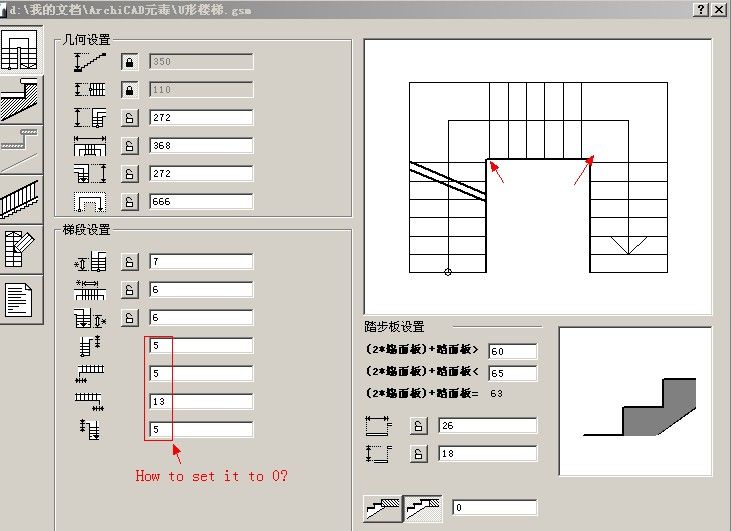Click the input field showing 666
Screen dimensions: 731x531
(x=201, y=201)
